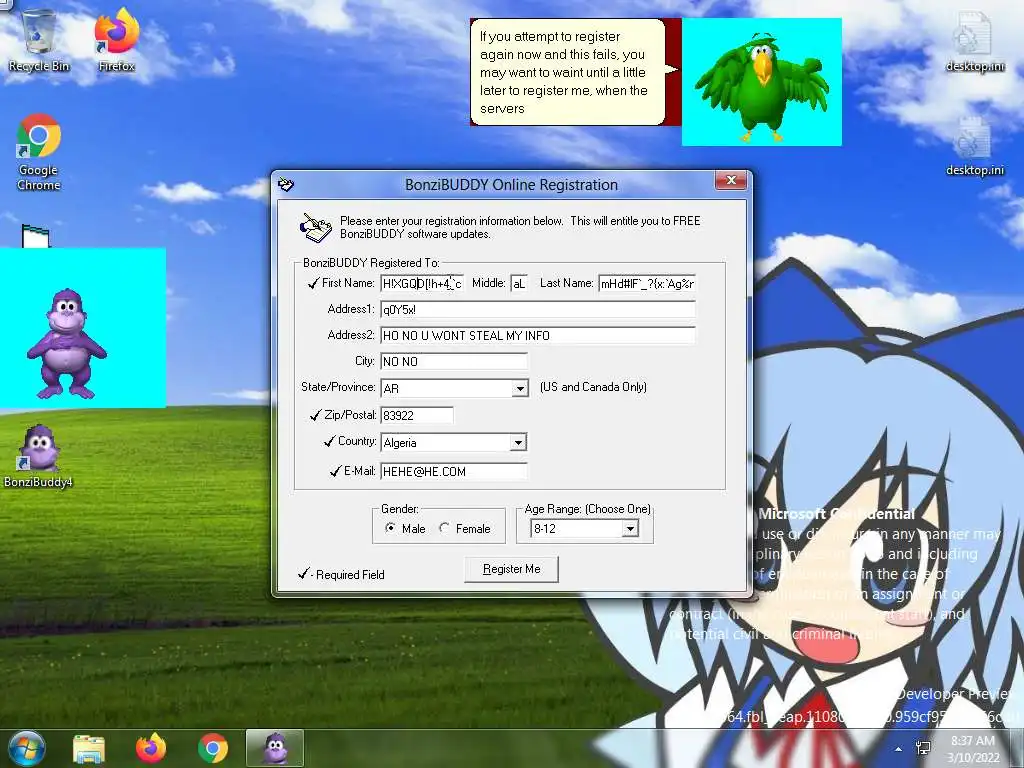This screenshot has width=1024, height=768.
Task: Click the notepad and pen registration icon
Action: [315, 227]
